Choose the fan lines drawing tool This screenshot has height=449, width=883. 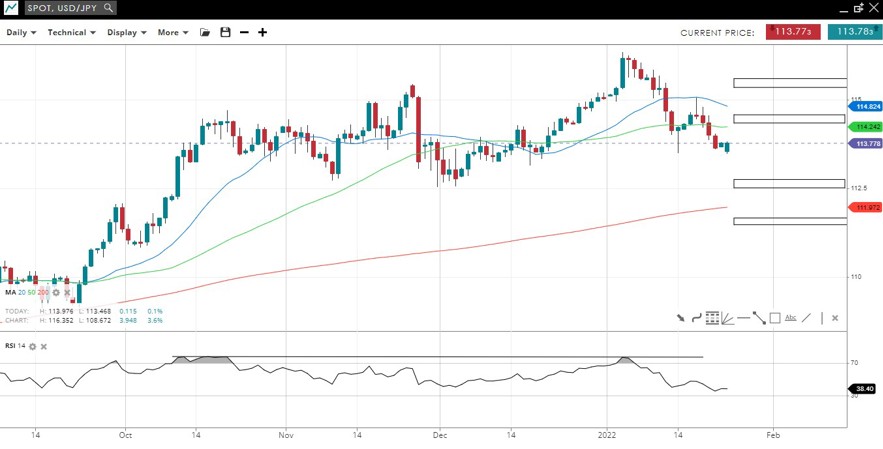click(x=728, y=318)
